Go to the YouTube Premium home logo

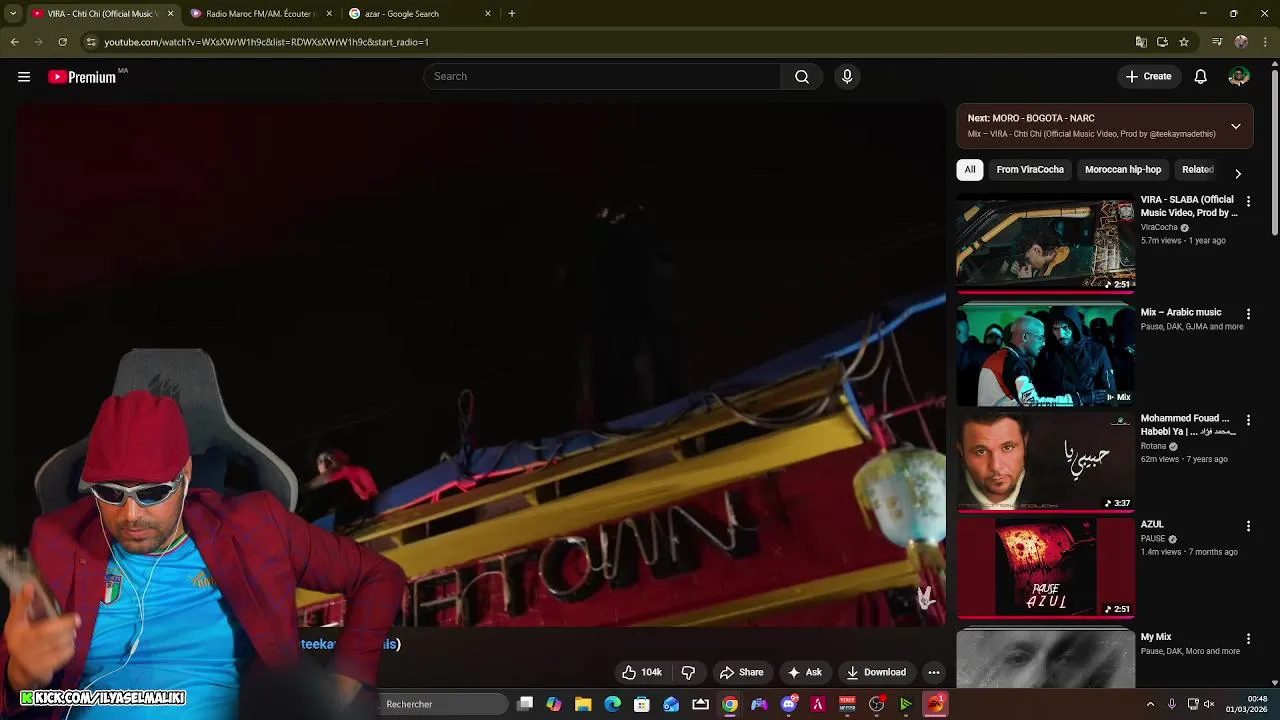(x=82, y=77)
